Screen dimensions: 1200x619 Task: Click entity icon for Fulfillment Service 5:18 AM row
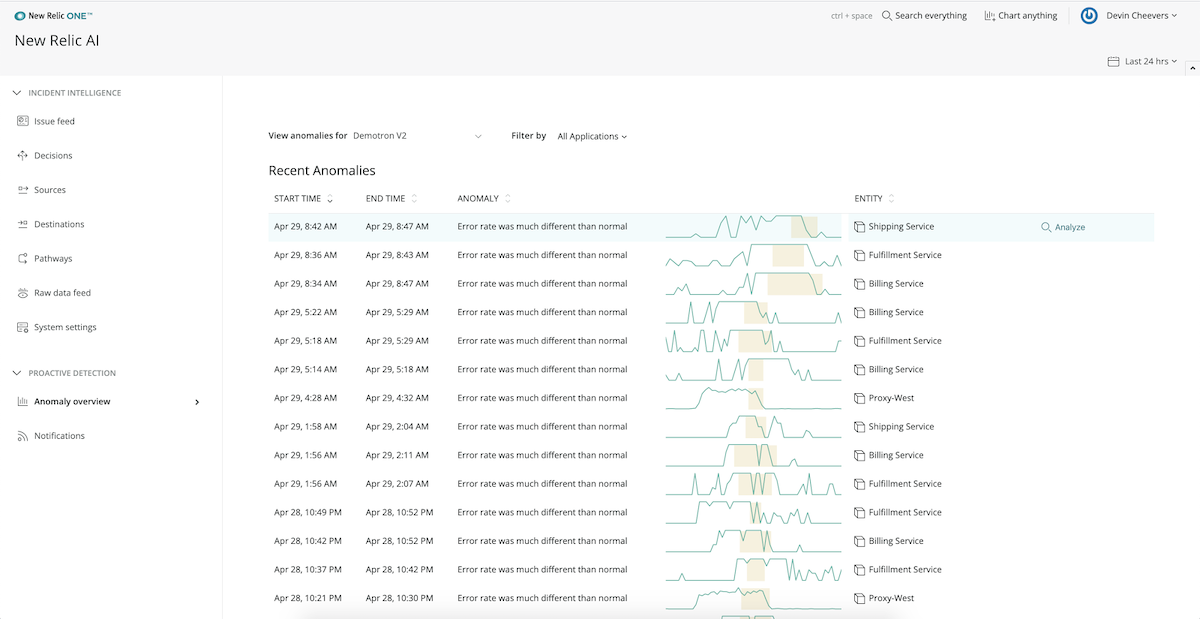[860, 341]
